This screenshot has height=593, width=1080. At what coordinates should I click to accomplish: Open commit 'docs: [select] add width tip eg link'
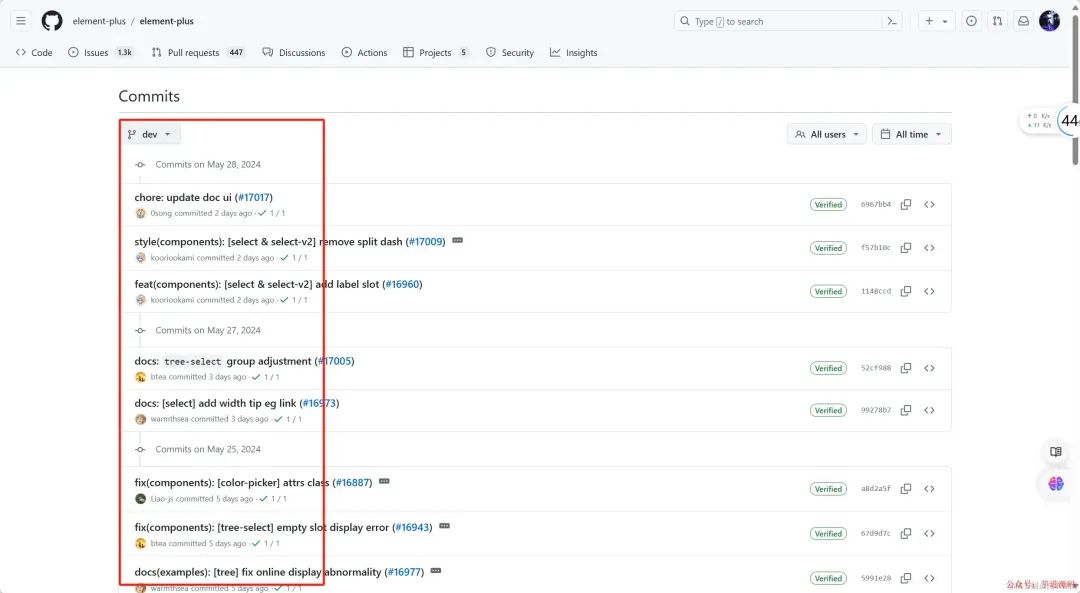[215, 404]
